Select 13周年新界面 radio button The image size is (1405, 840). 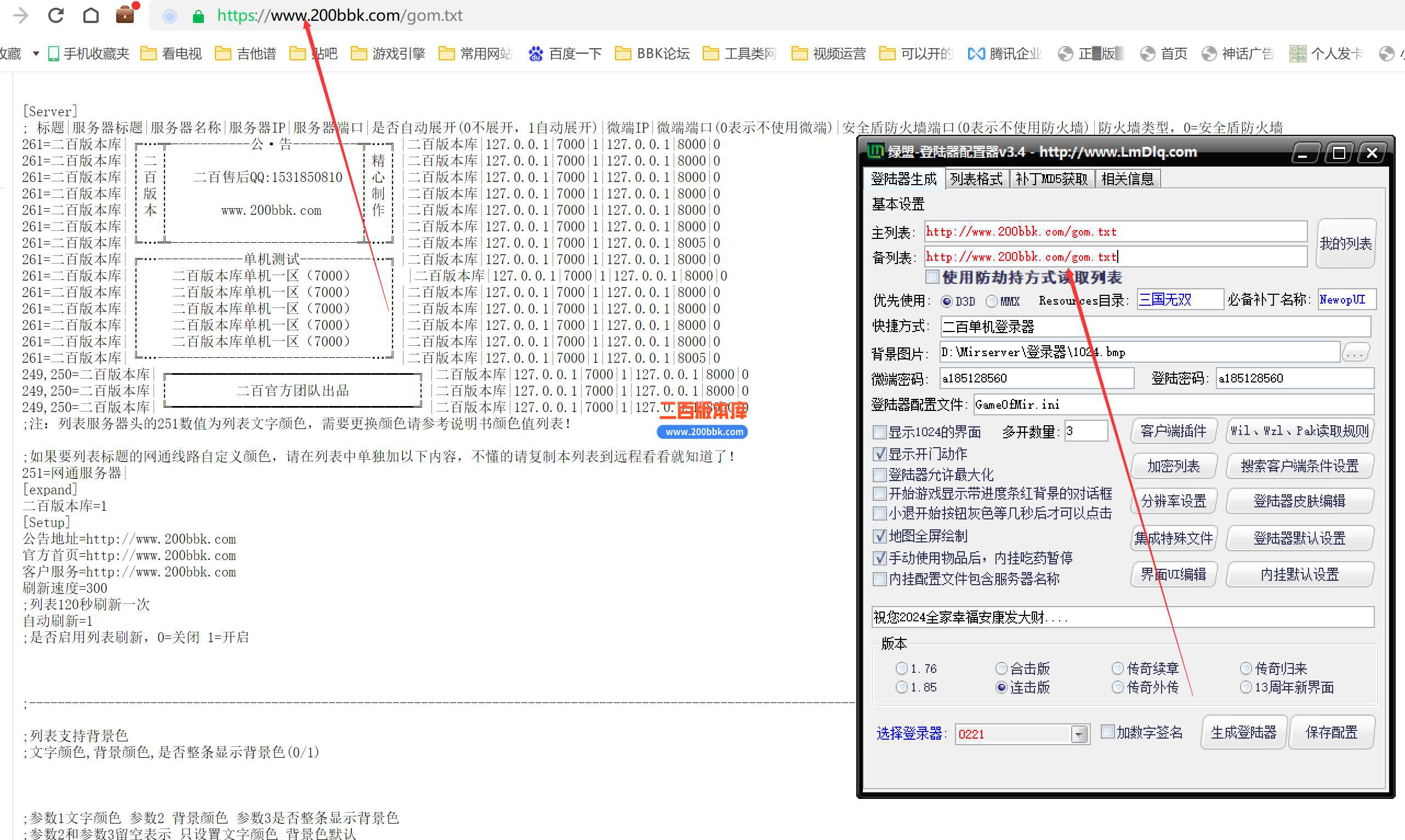[1245, 687]
